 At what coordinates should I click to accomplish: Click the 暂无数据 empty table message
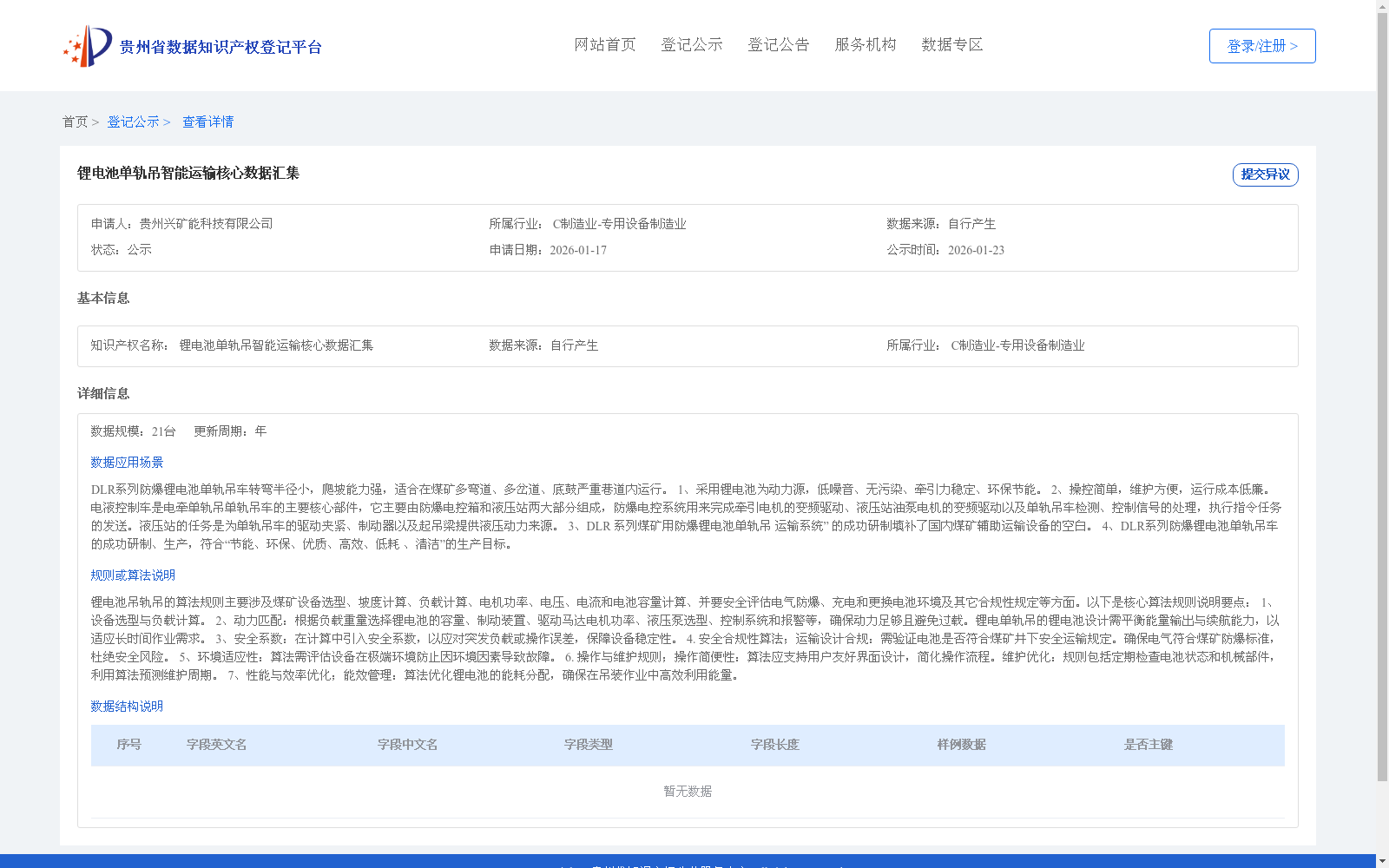[x=688, y=792]
